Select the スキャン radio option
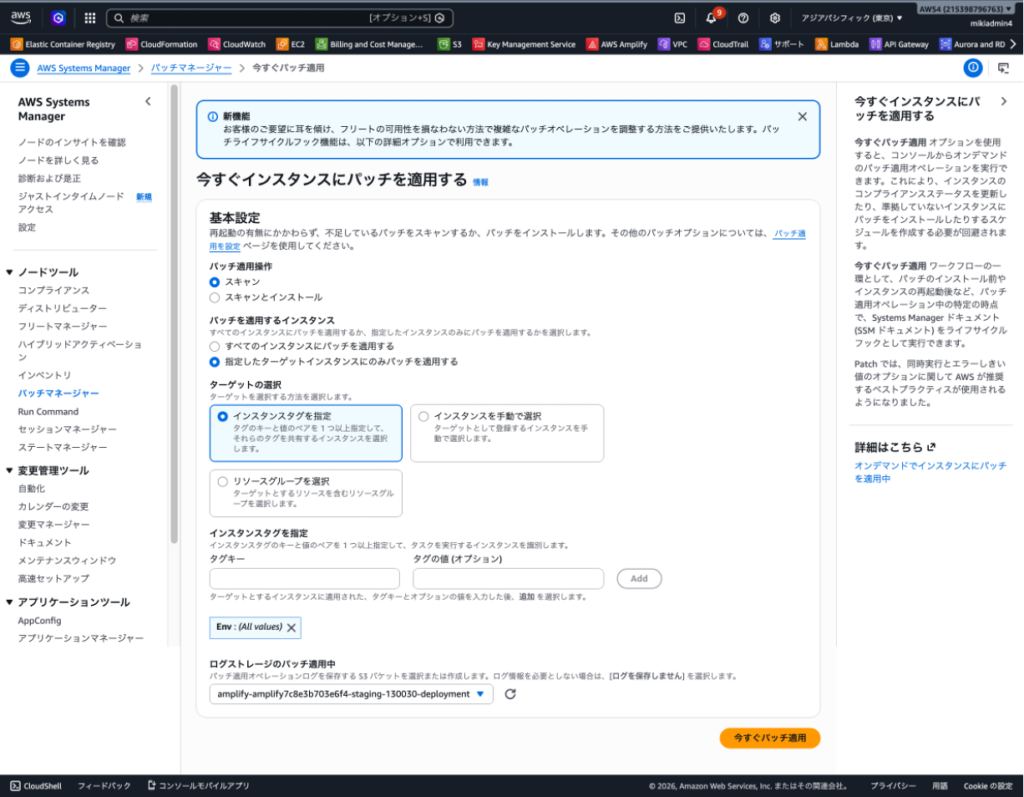Screen dimensions: 1024x797 click(x=214, y=282)
